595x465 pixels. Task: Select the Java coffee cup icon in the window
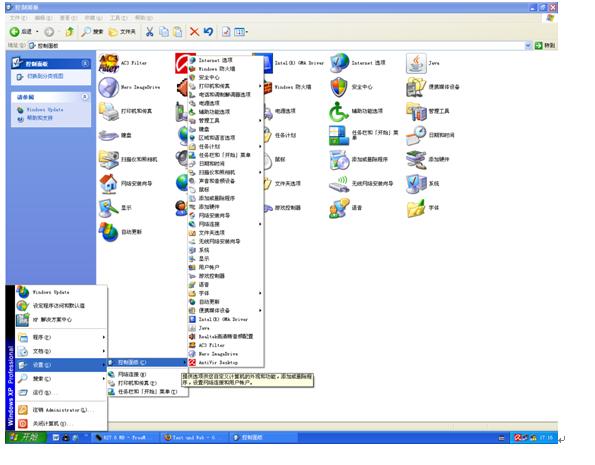coord(416,63)
